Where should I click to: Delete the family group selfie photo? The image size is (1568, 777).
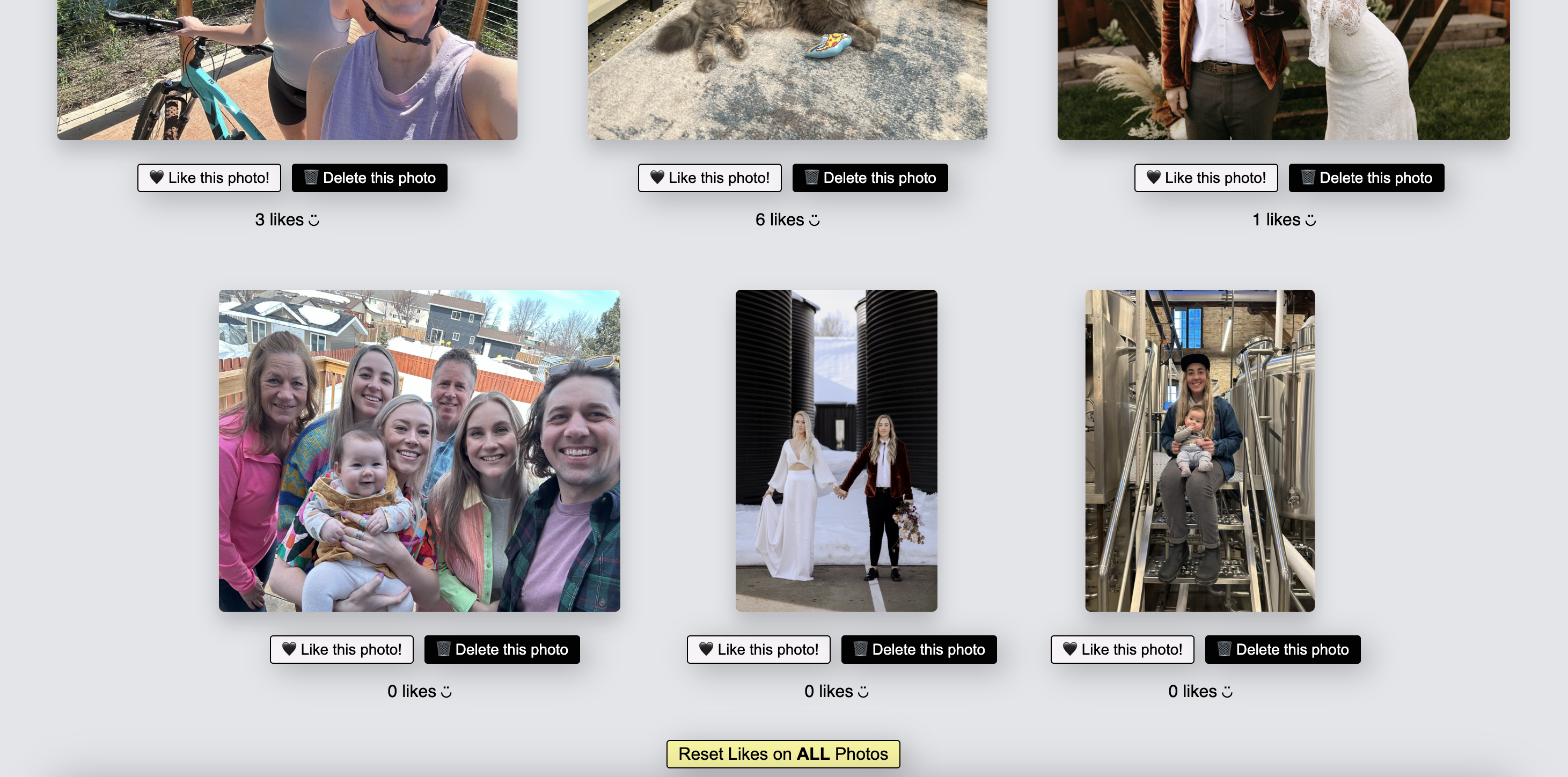click(502, 649)
